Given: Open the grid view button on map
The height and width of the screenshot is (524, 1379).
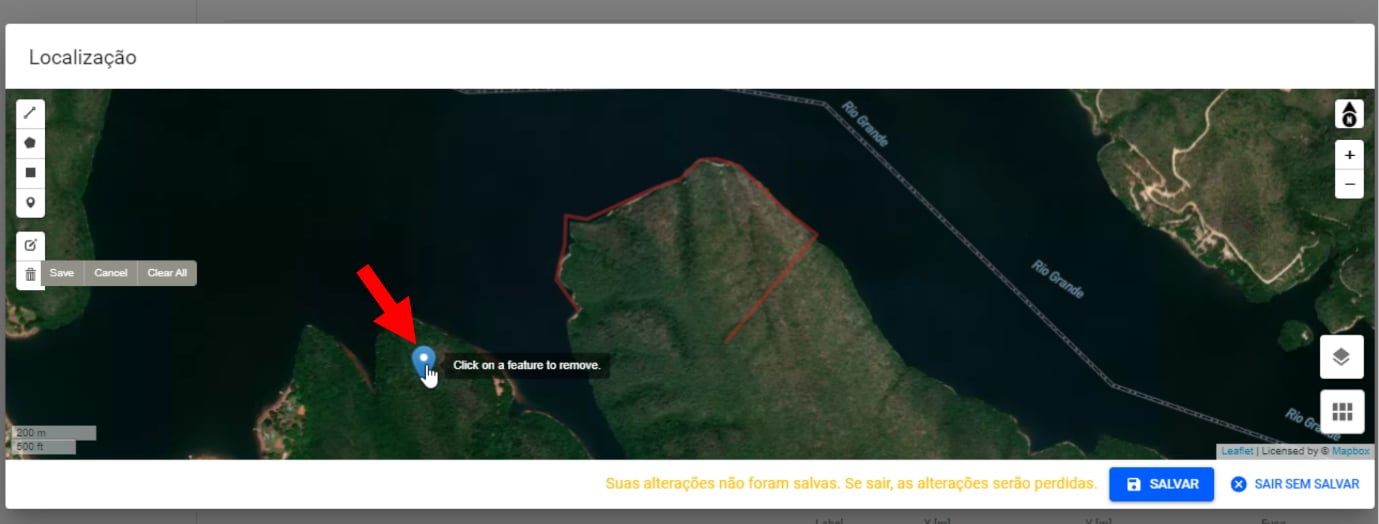Looking at the screenshot, I should click(1341, 411).
